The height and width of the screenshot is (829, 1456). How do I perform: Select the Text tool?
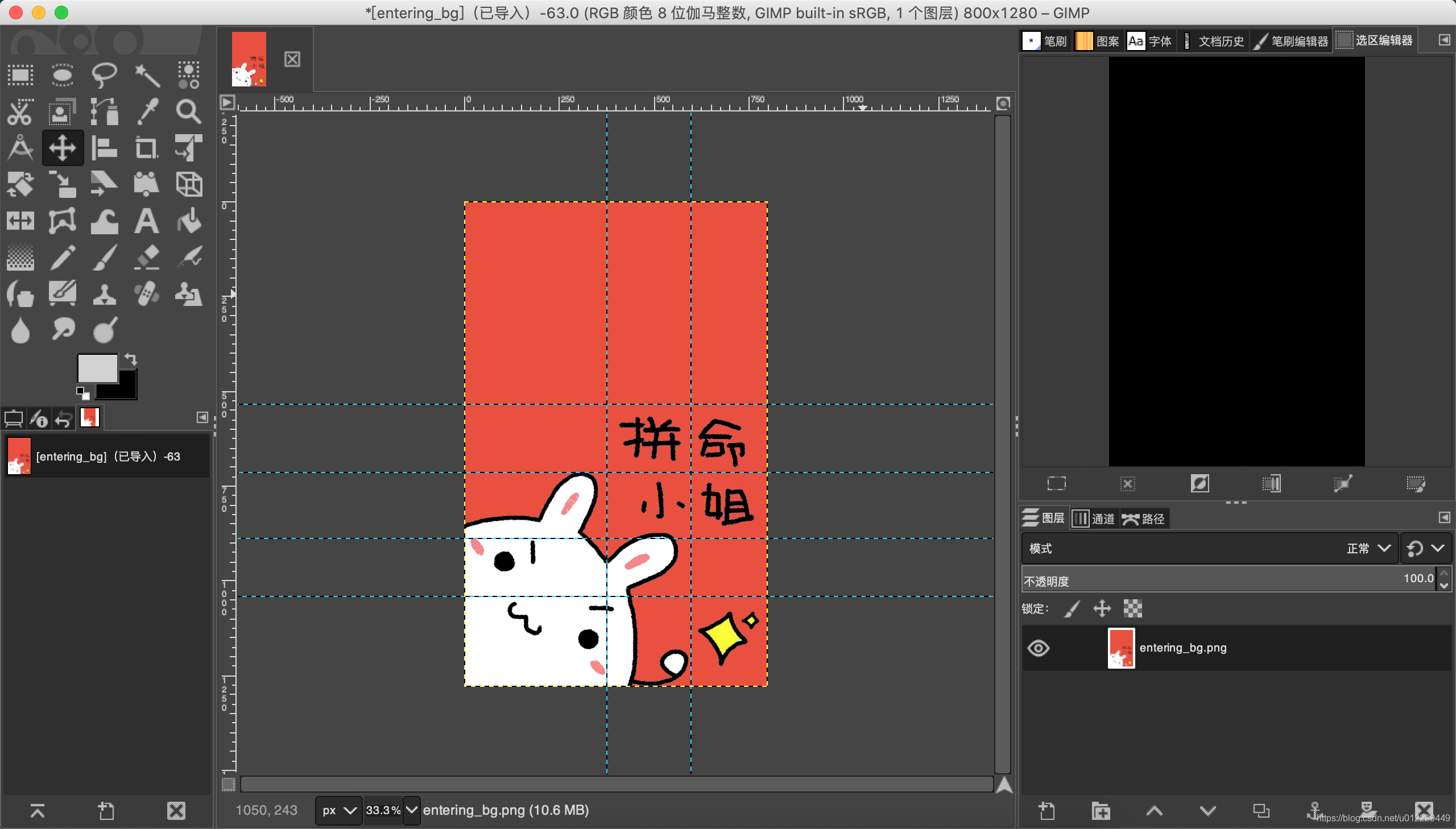(x=147, y=221)
